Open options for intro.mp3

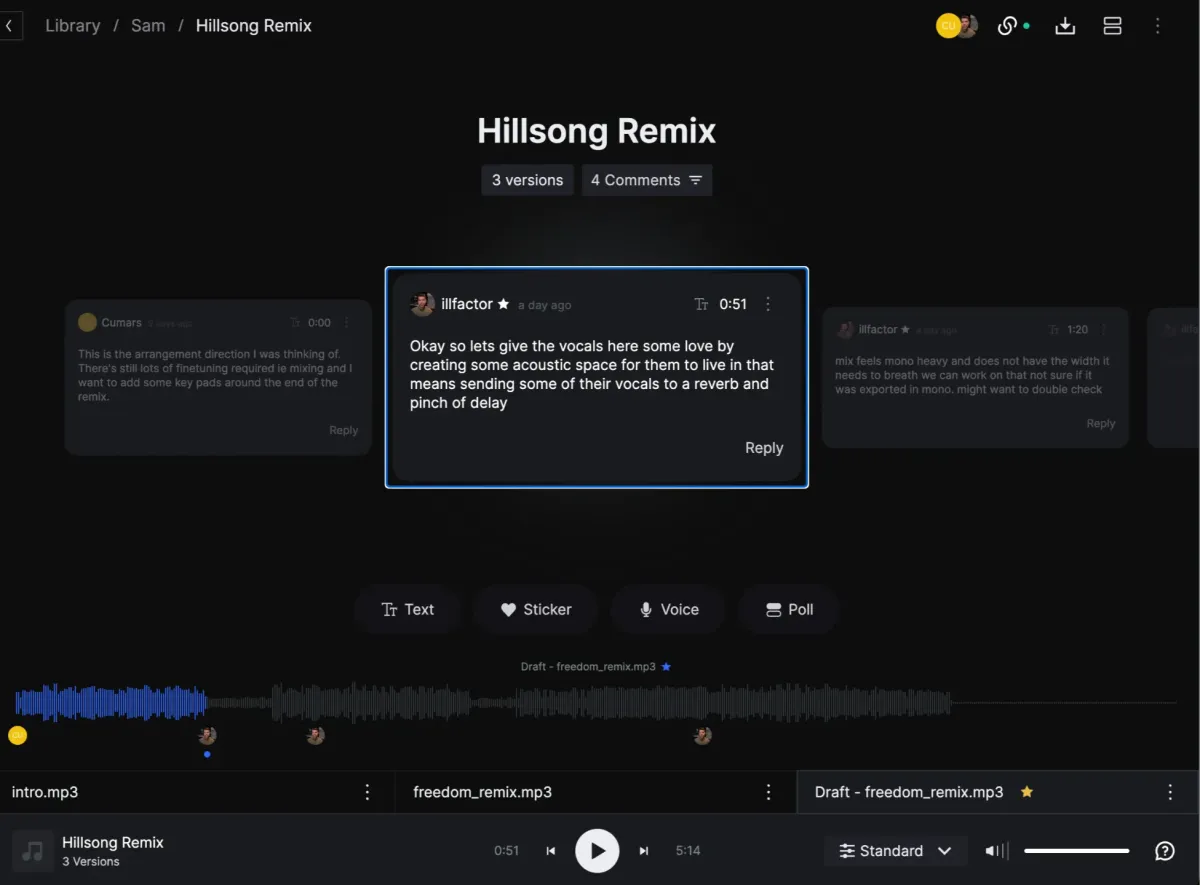[367, 792]
